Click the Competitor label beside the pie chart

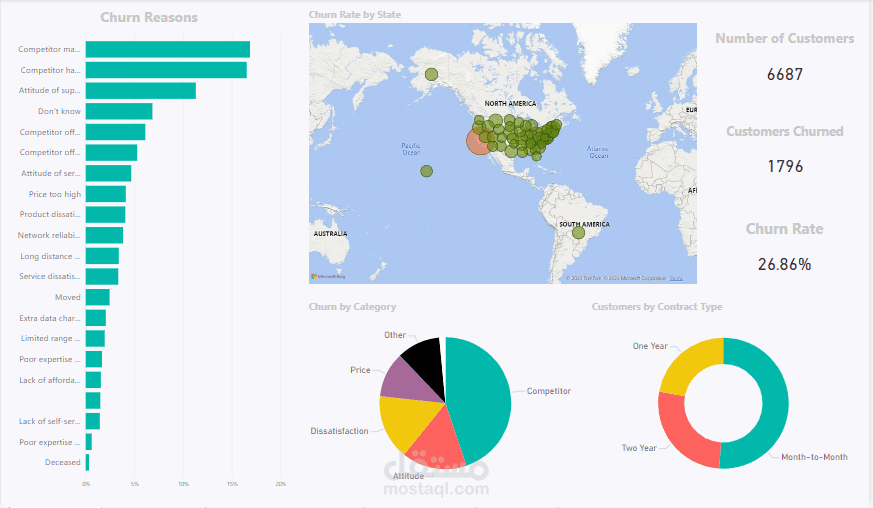pos(548,391)
